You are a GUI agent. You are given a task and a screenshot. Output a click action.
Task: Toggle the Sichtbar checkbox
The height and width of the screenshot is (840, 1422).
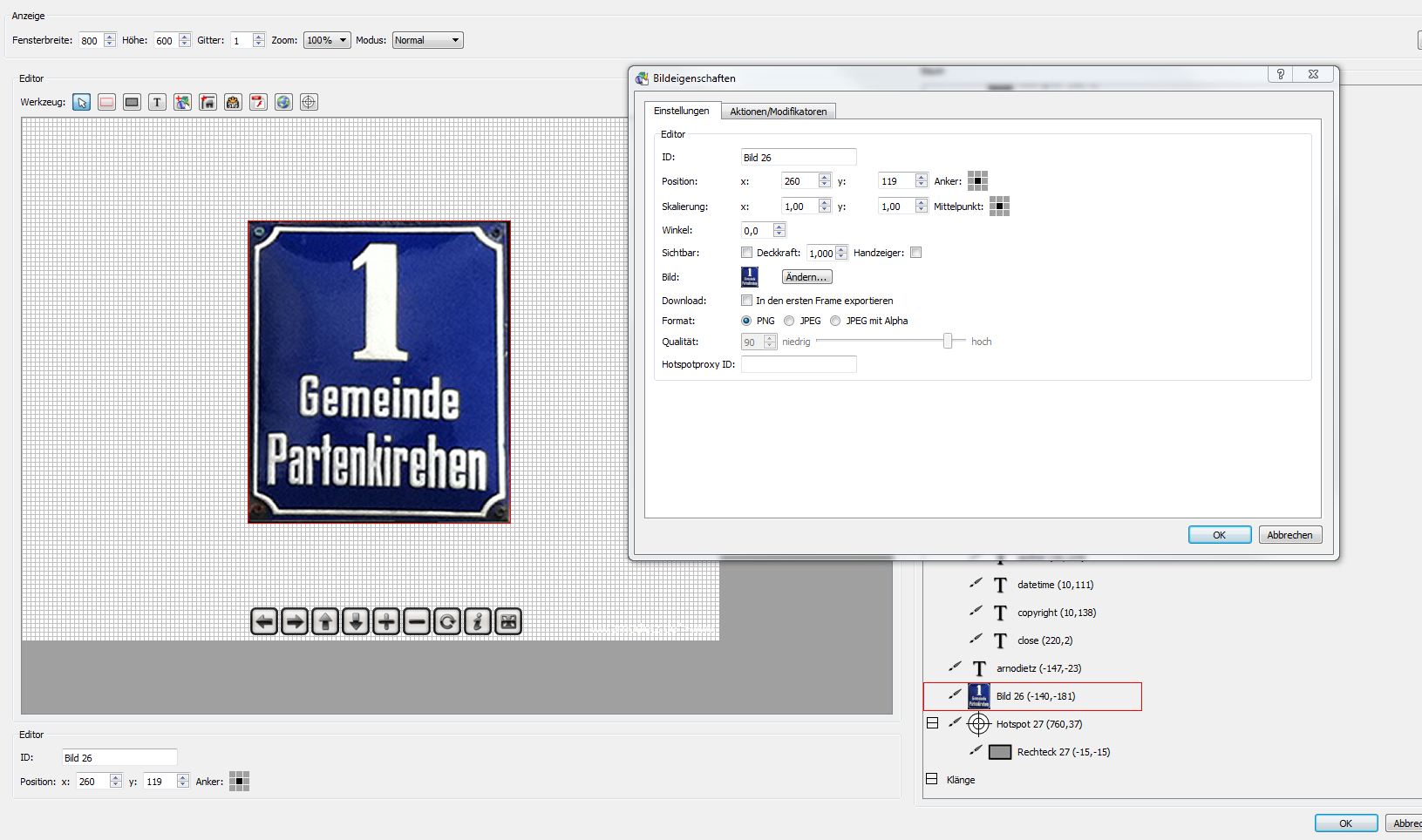click(746, 253)
